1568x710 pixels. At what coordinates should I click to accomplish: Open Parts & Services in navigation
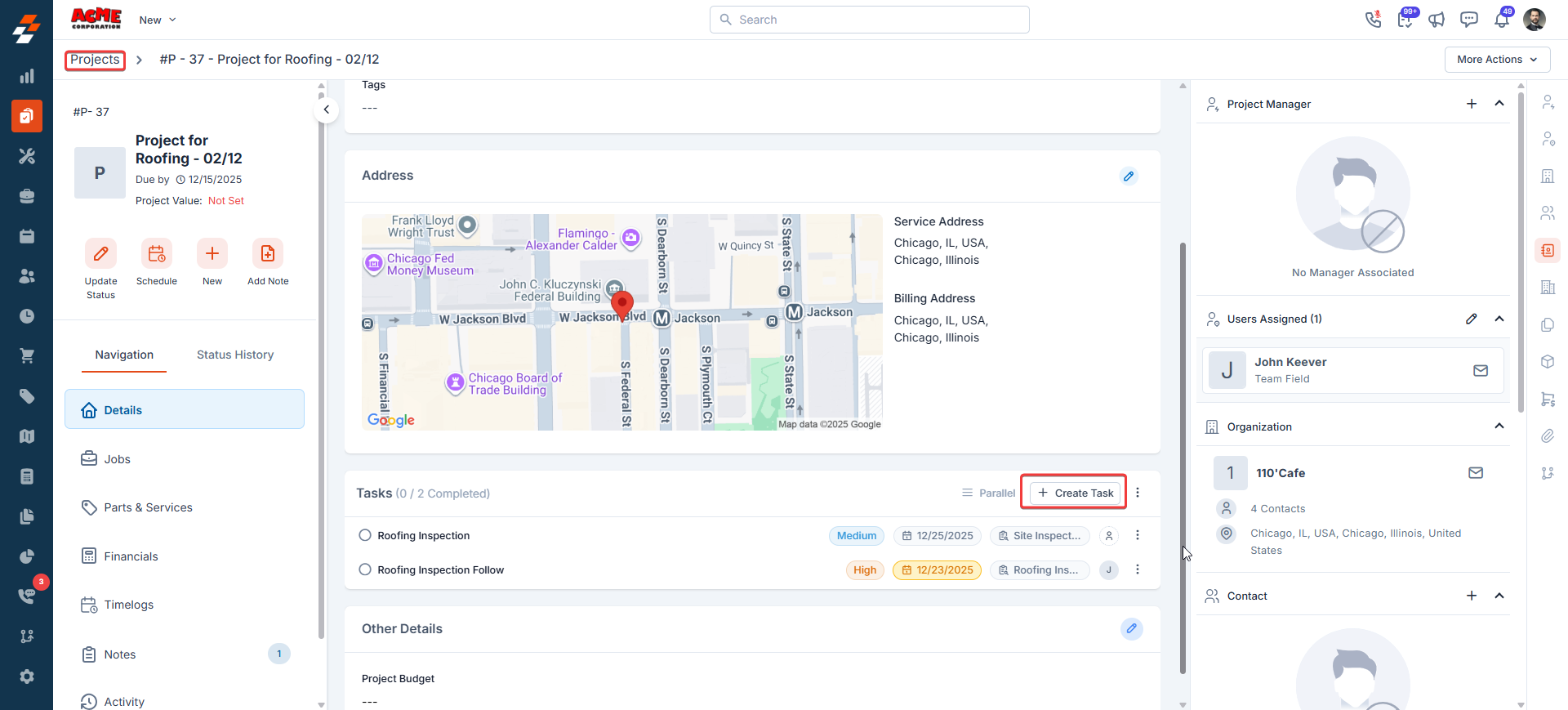(185, 507)
